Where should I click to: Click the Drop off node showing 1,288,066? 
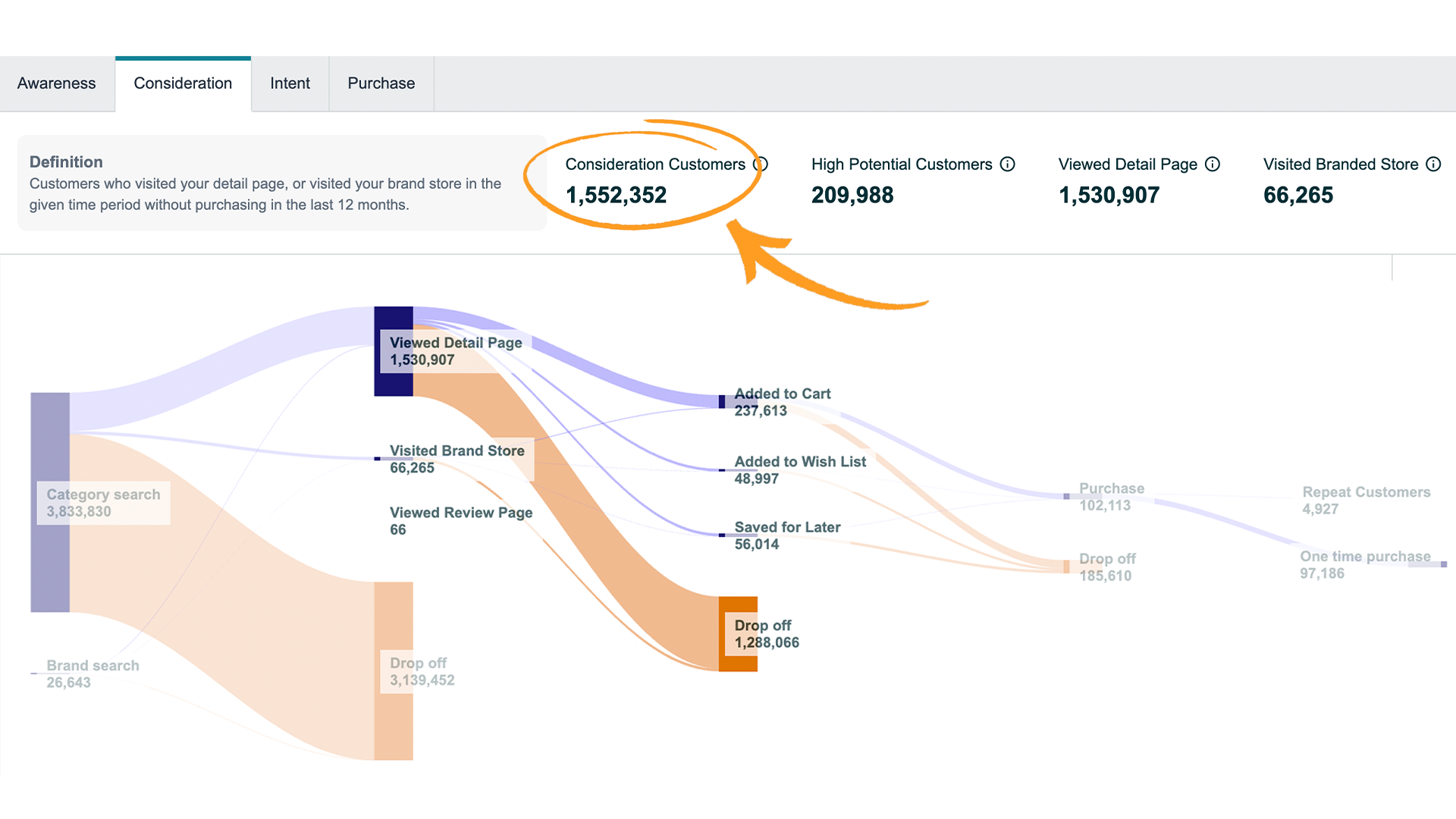(737, 633)
